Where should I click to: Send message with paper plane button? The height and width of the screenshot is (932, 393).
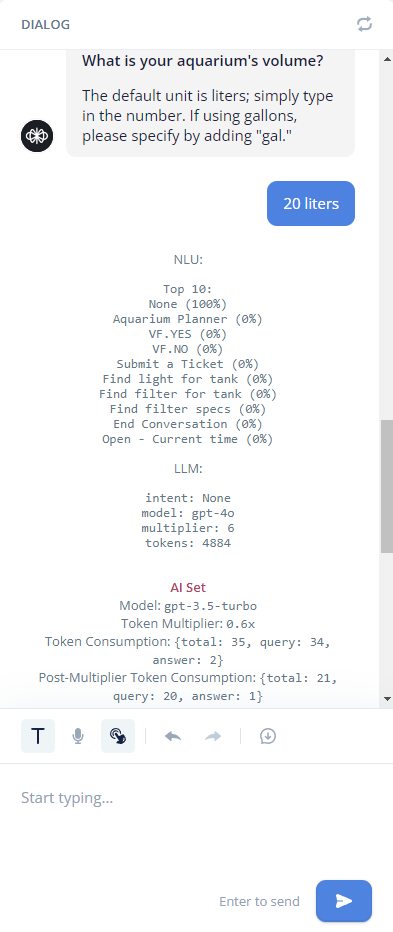pos(344,901)
